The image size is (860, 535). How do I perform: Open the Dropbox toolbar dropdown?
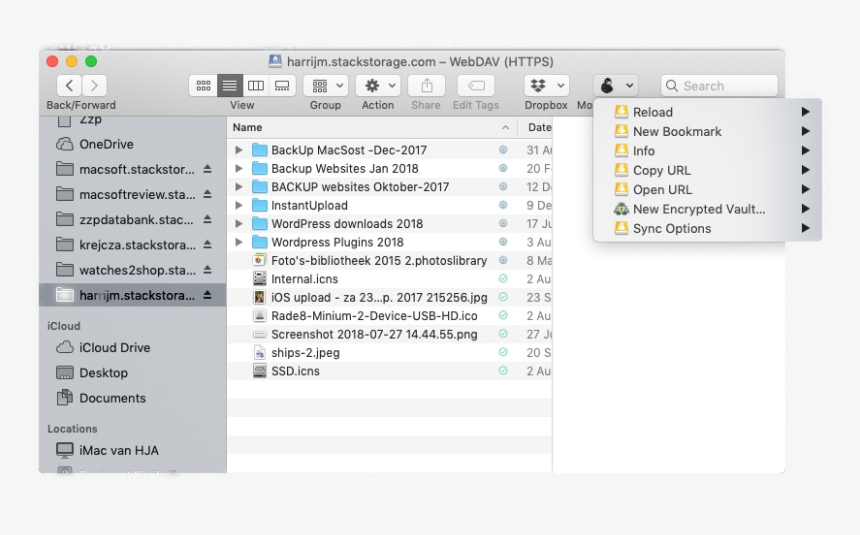[x=546, y=87]
